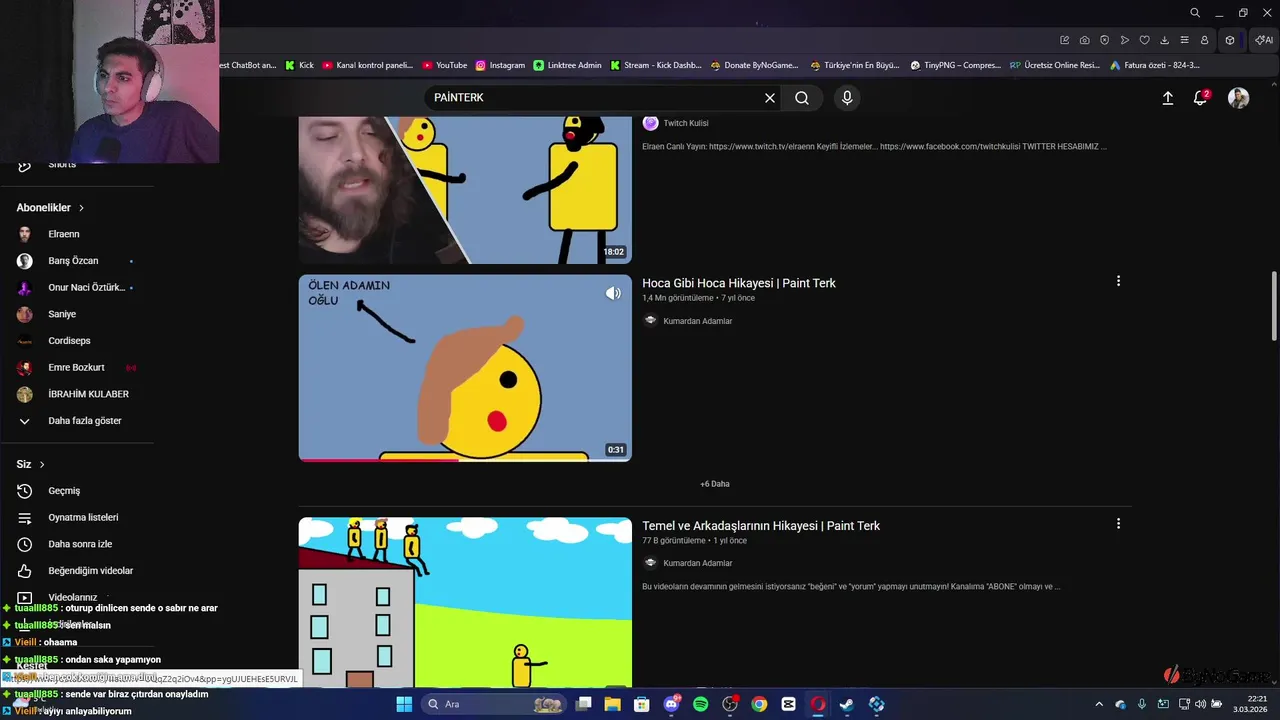Expand the Siz section chevron
1280x720 pixels.
pyautogui.click(x=42, y=464)
